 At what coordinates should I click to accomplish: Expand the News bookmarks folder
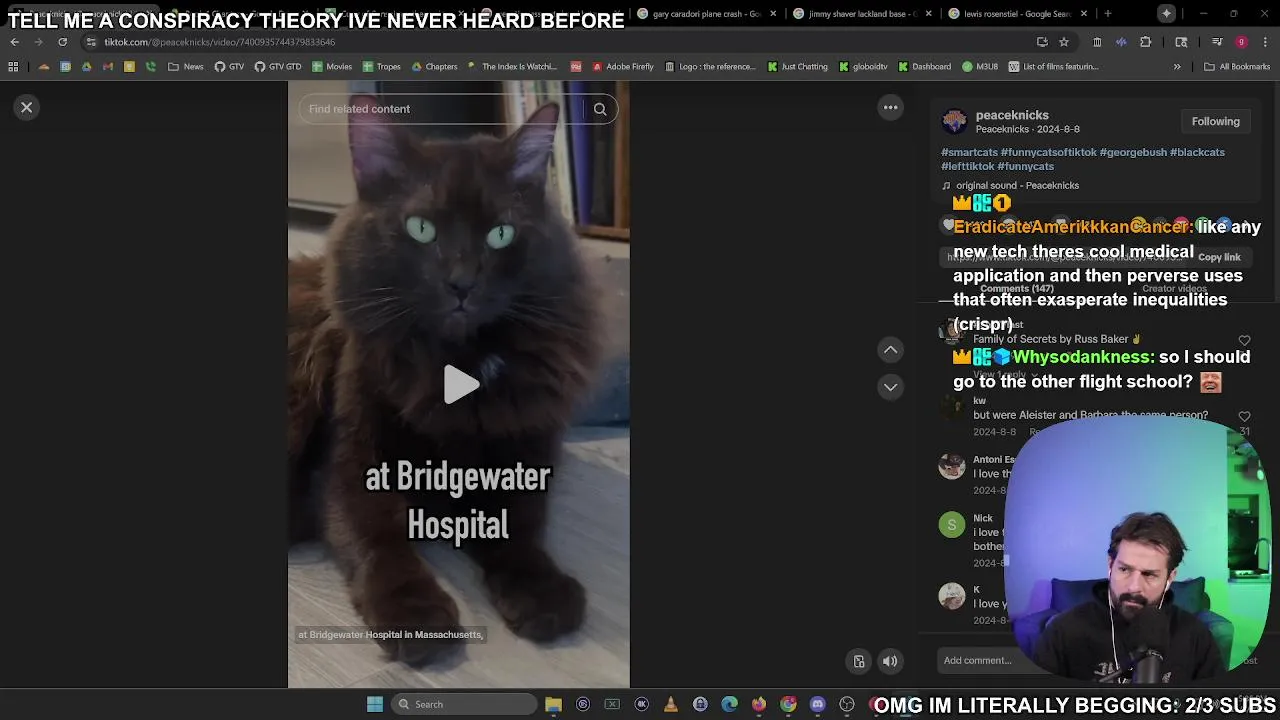click(186, 67)
